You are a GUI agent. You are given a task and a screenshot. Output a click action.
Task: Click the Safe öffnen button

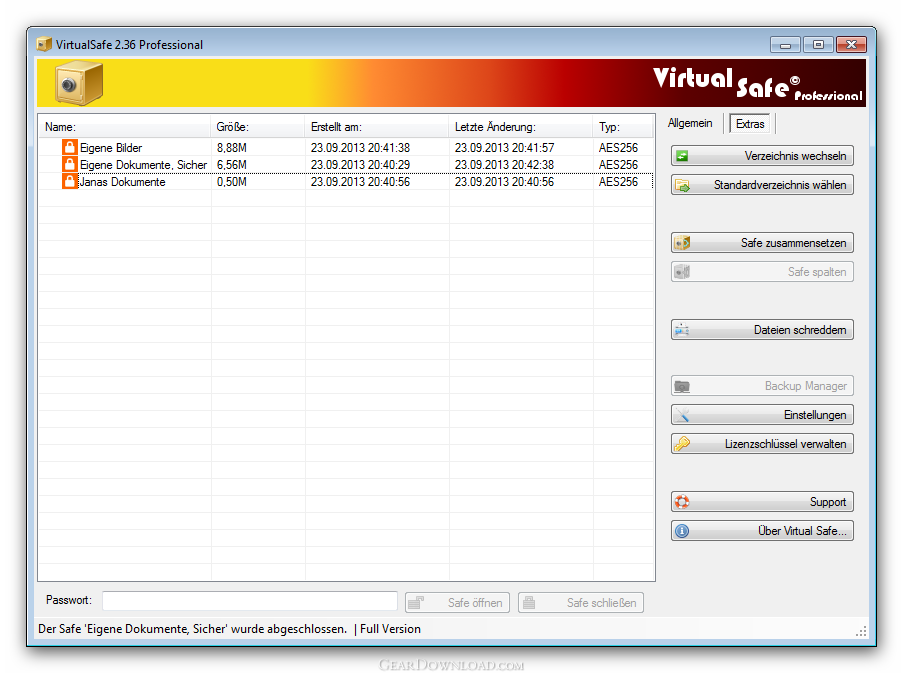457,603
